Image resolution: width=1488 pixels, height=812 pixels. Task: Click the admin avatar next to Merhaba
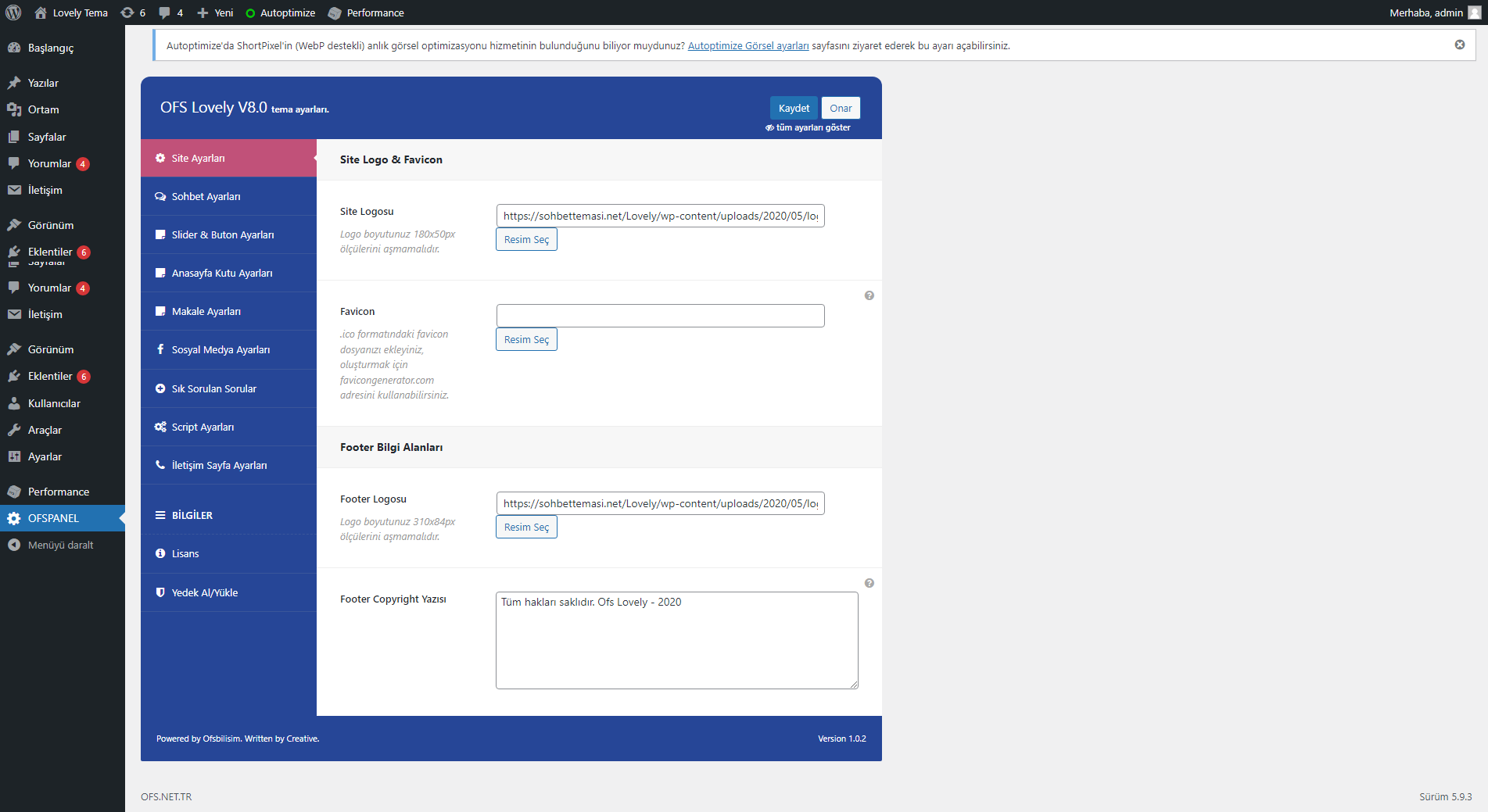[x=1474, y=13]
